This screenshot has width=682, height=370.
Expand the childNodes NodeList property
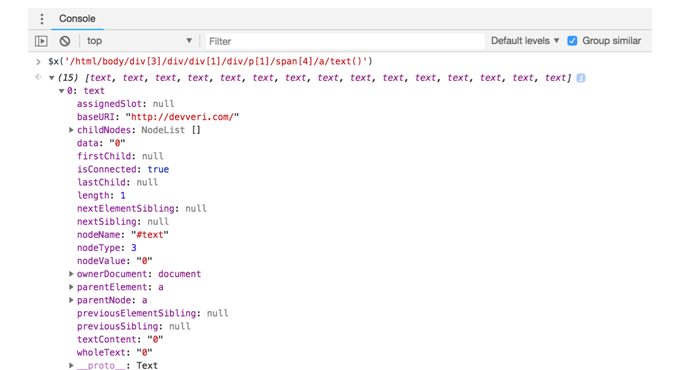coord(71,130)
